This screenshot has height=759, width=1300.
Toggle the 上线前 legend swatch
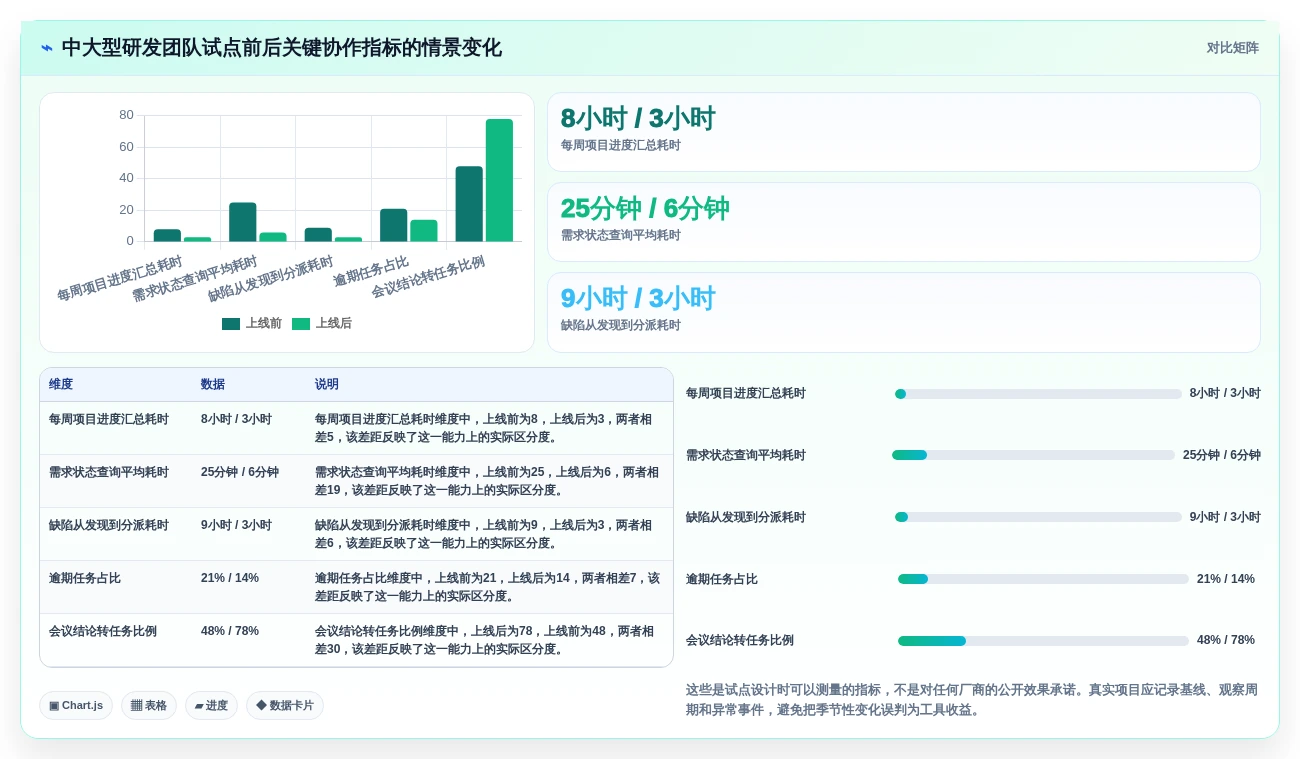(231, 323)
